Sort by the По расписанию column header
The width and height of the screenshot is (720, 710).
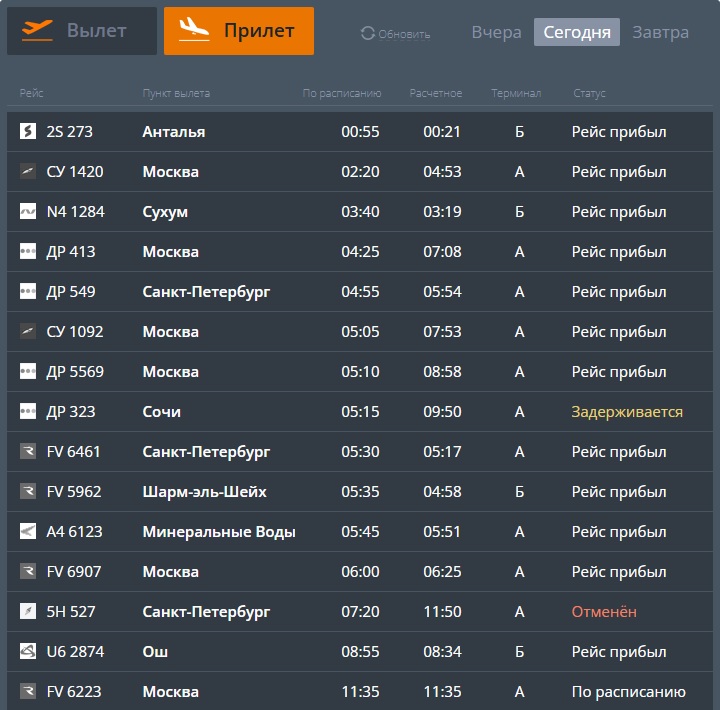pos(342,93)
